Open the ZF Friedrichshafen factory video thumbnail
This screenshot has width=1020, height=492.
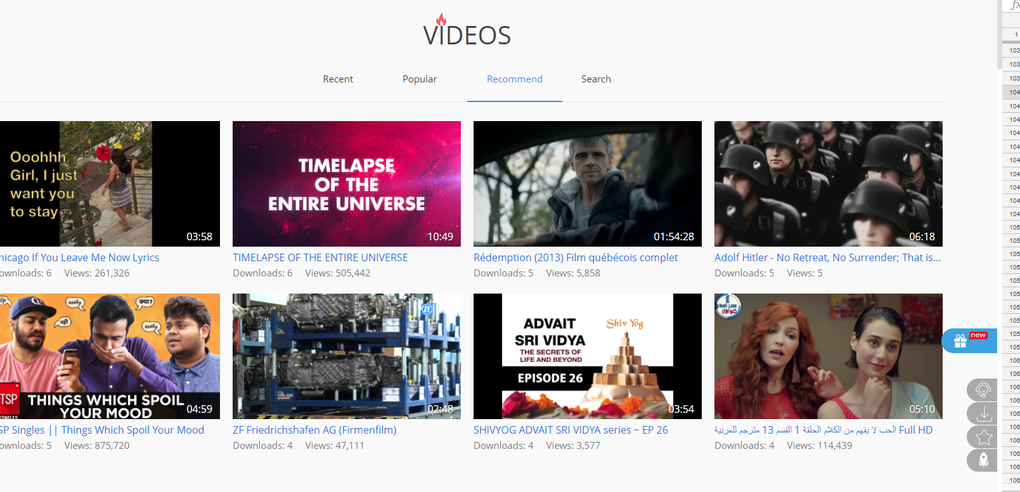pyautogui.click(x=347, y=356)
